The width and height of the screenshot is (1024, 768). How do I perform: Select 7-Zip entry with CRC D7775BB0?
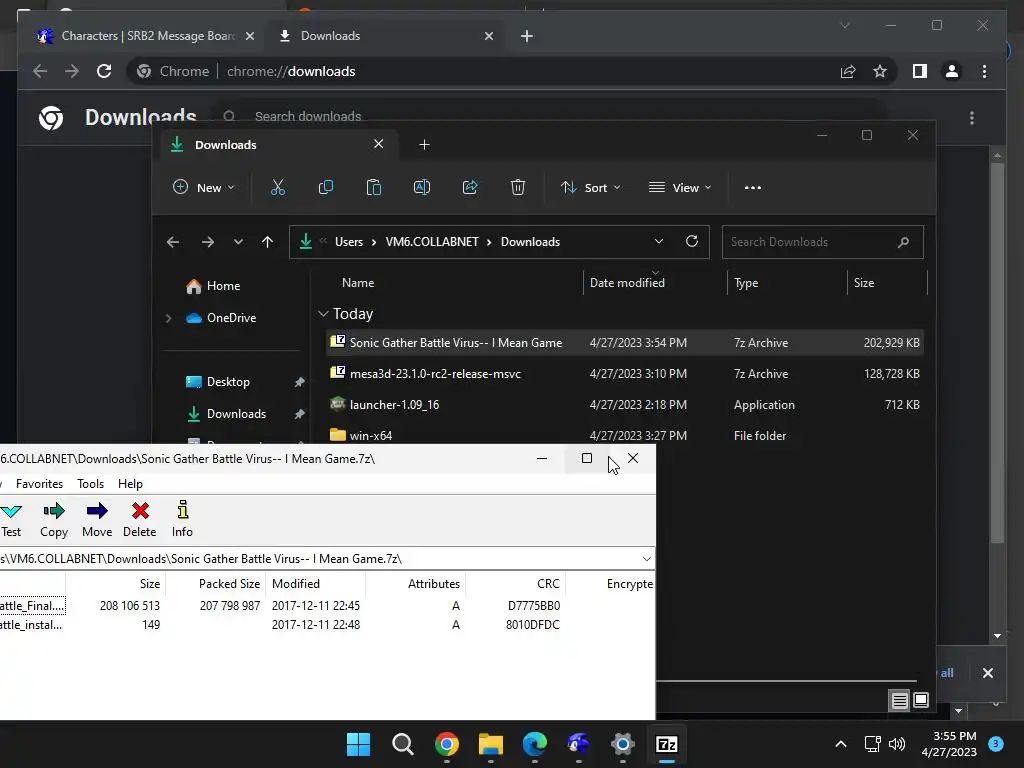(327, 605)
